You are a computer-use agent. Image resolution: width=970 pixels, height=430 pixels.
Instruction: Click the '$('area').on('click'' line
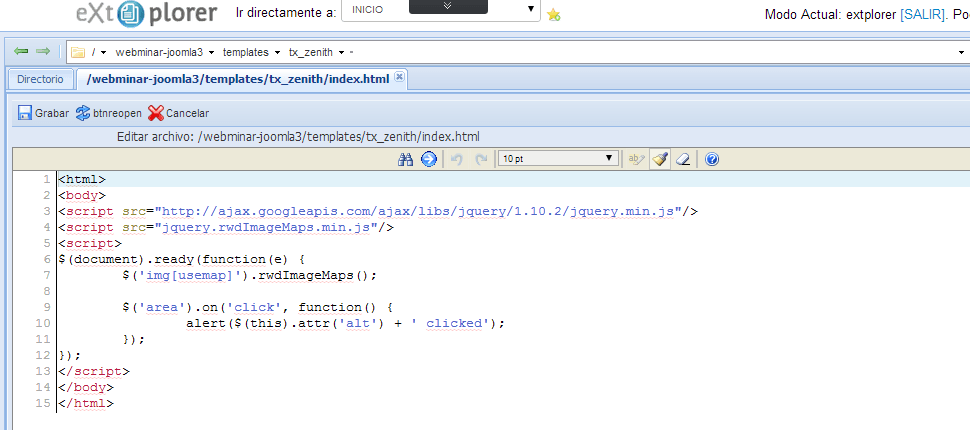pos(258,307)
